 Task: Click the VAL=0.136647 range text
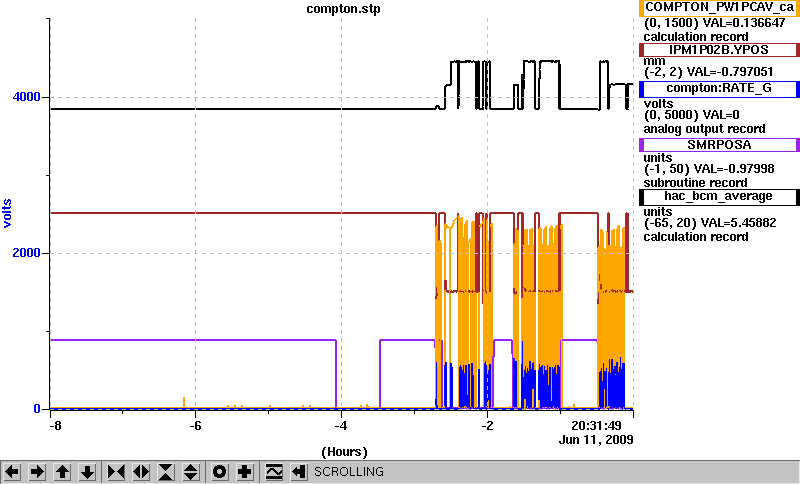click(744, 23)
